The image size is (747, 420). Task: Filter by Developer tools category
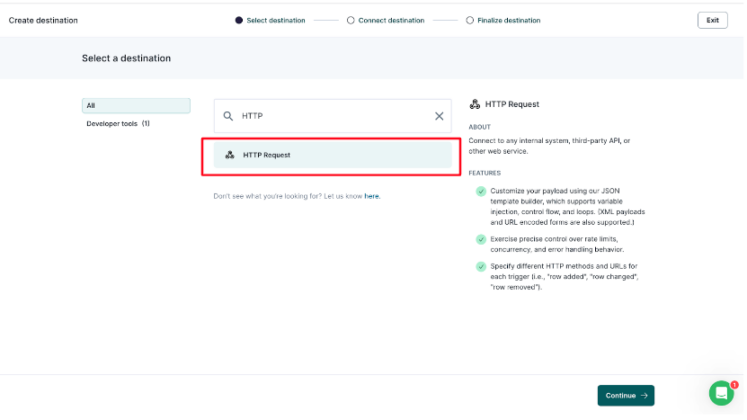118,123
